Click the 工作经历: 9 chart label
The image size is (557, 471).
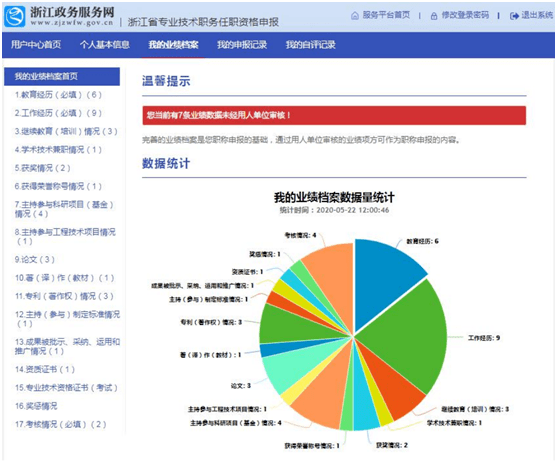coord(484,338)
